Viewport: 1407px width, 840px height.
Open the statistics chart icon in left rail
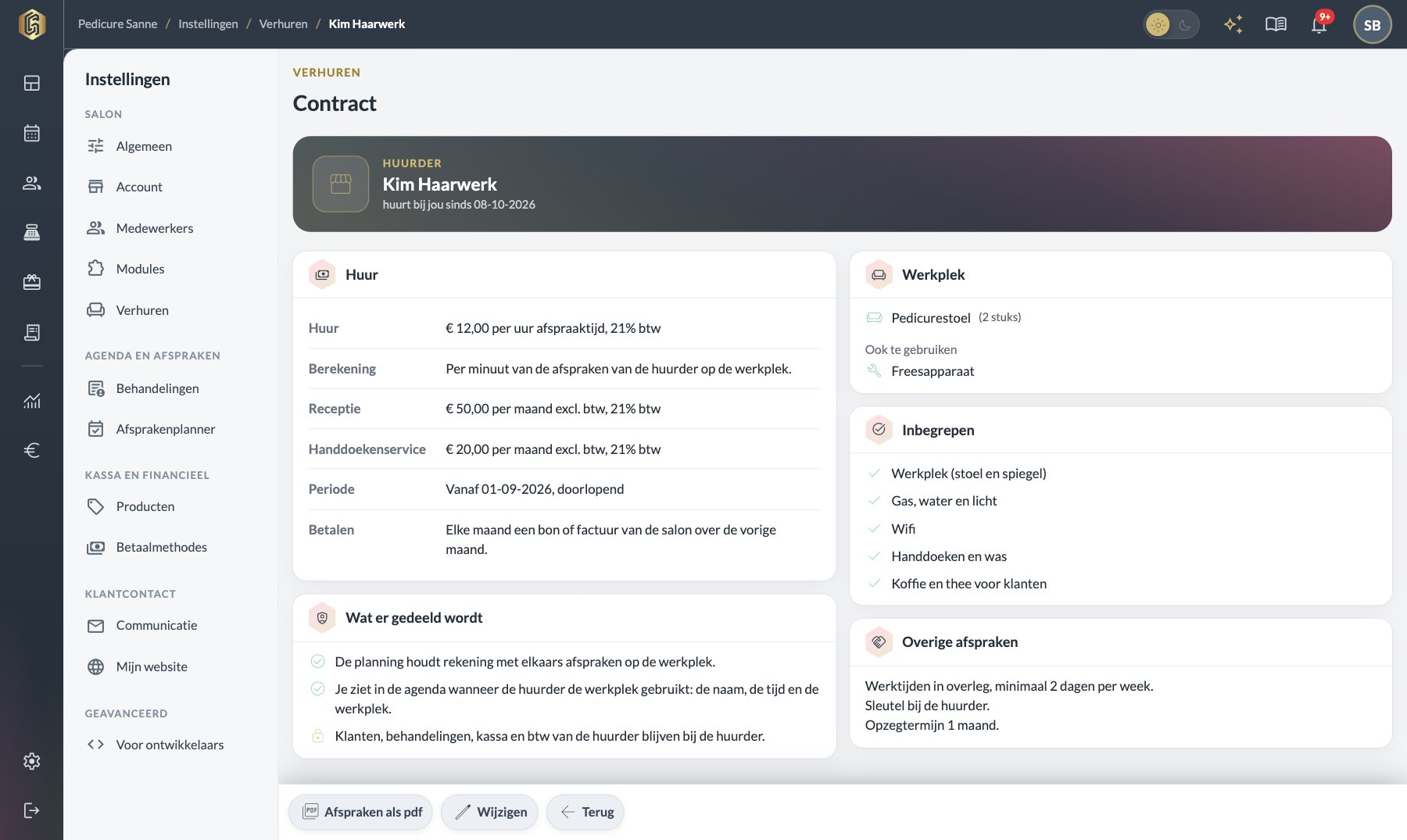click(x=32, y=401)
